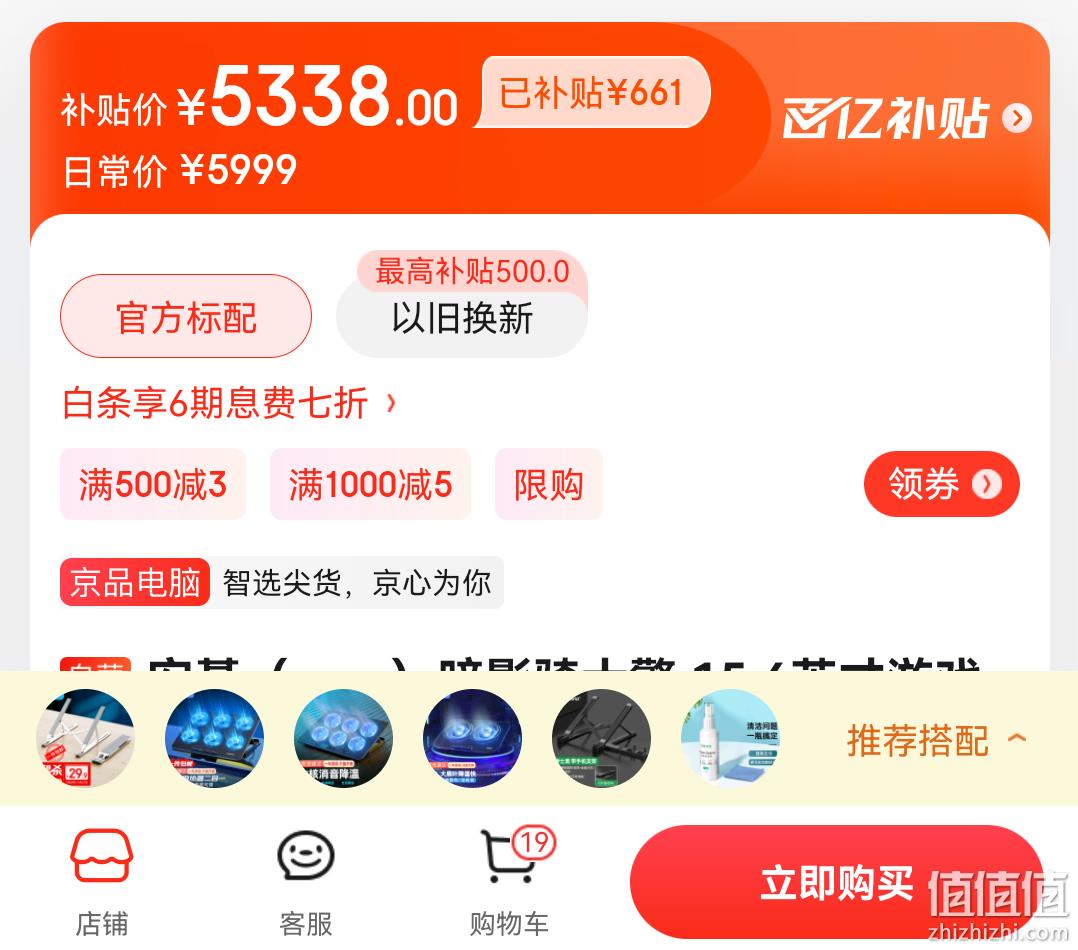This screenshot has height=950, width=1078.
Task: Tap the arrow icon inside 领券 button
Action: click(987, 484)
